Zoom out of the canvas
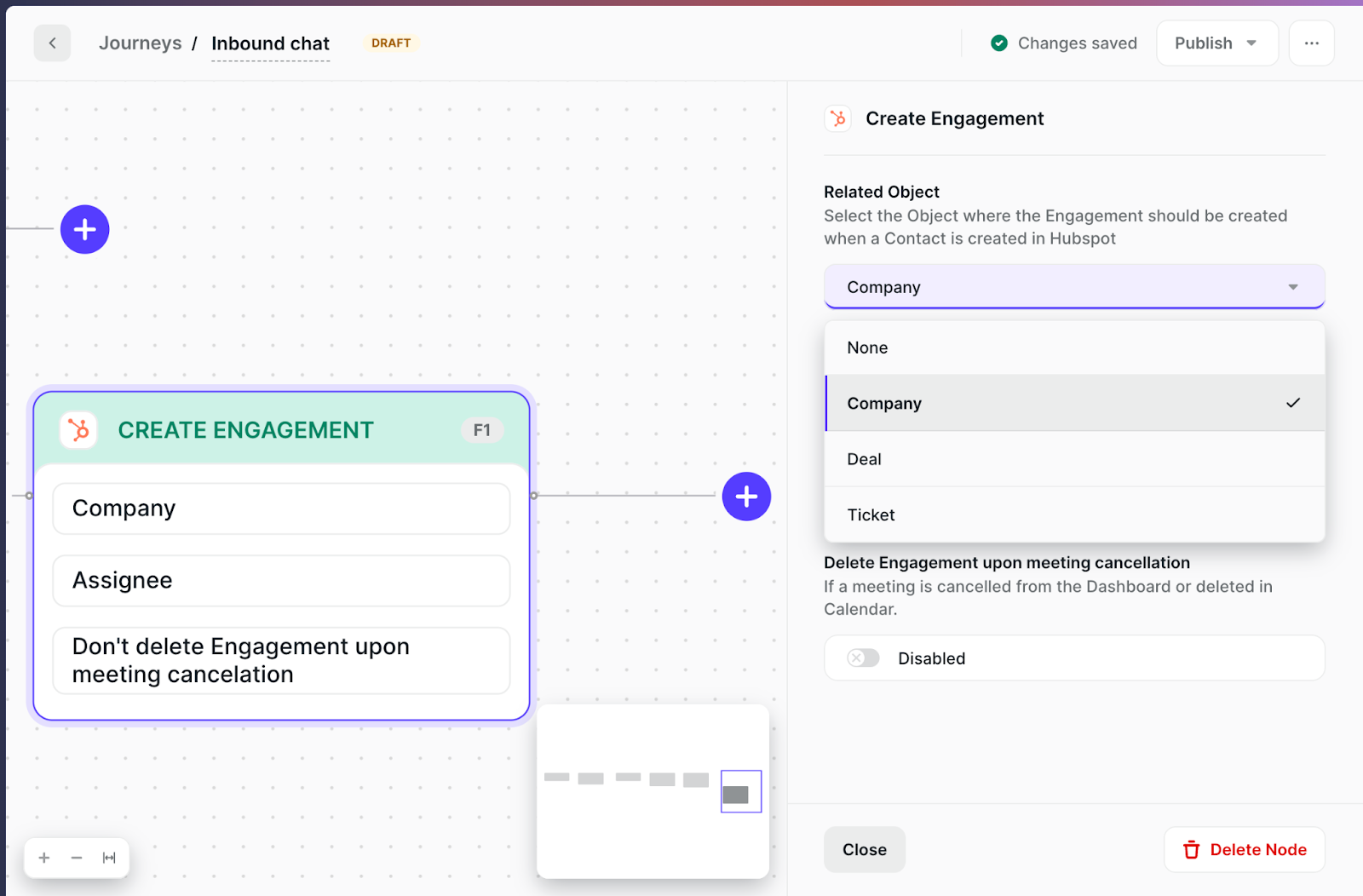This screenshot has width=1363, height=896. pos(77,858)
